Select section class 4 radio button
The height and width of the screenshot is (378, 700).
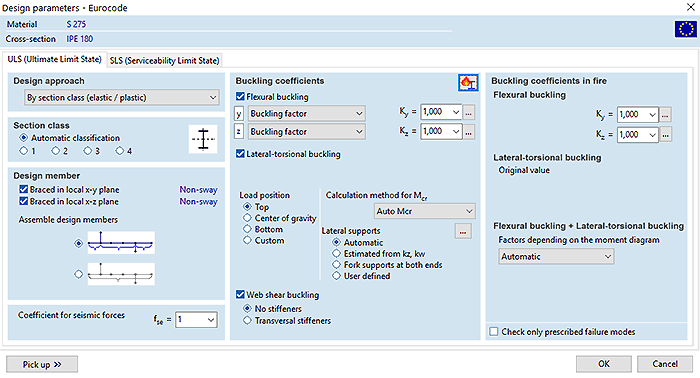(x=120, y=151)
